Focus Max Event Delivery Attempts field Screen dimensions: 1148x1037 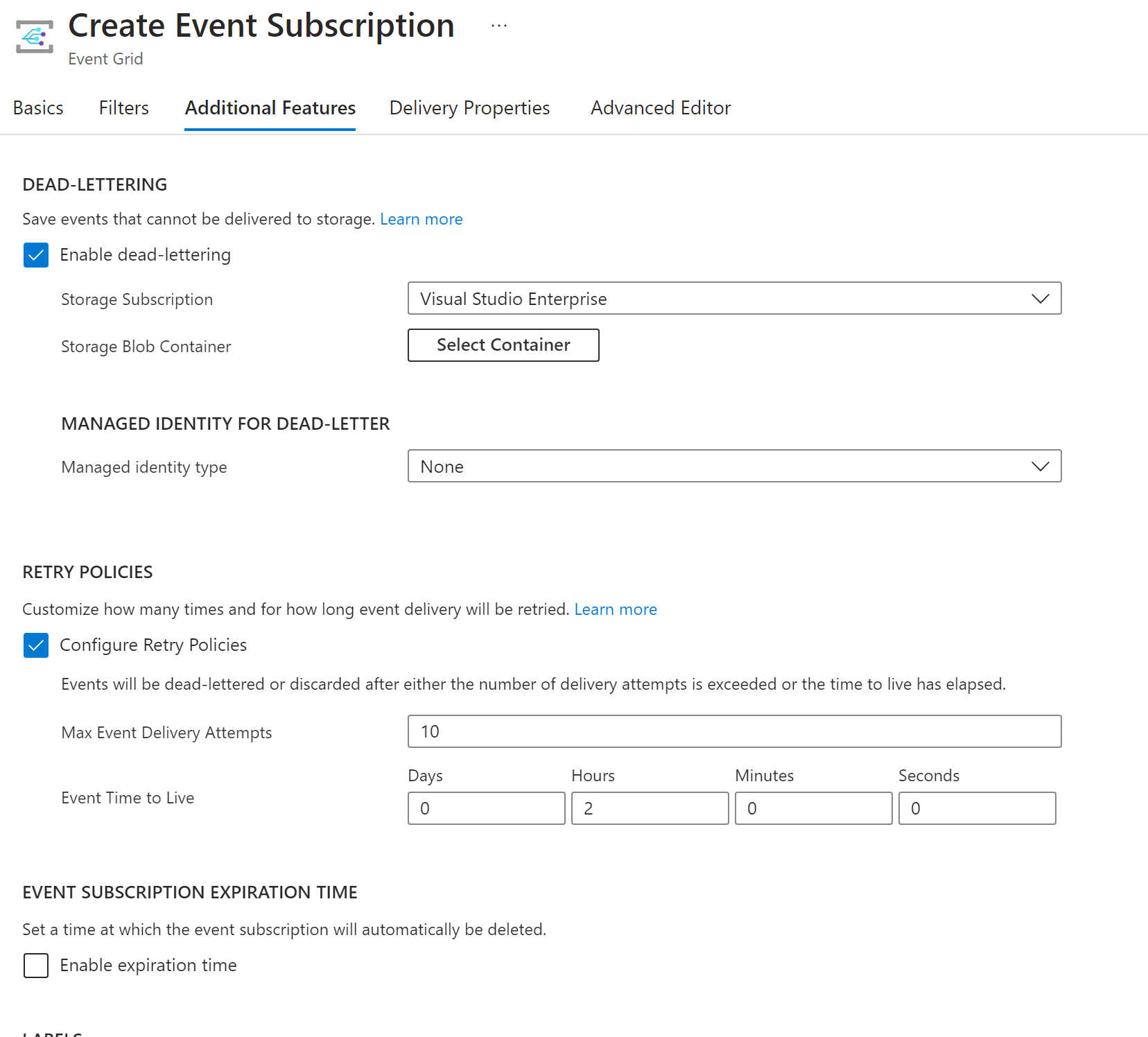(734, 732)
